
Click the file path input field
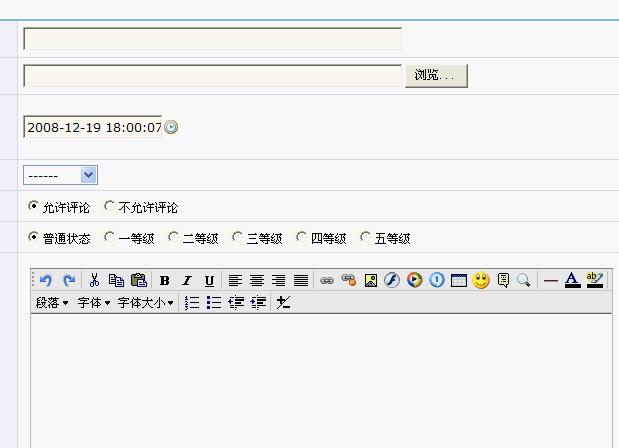212,75
